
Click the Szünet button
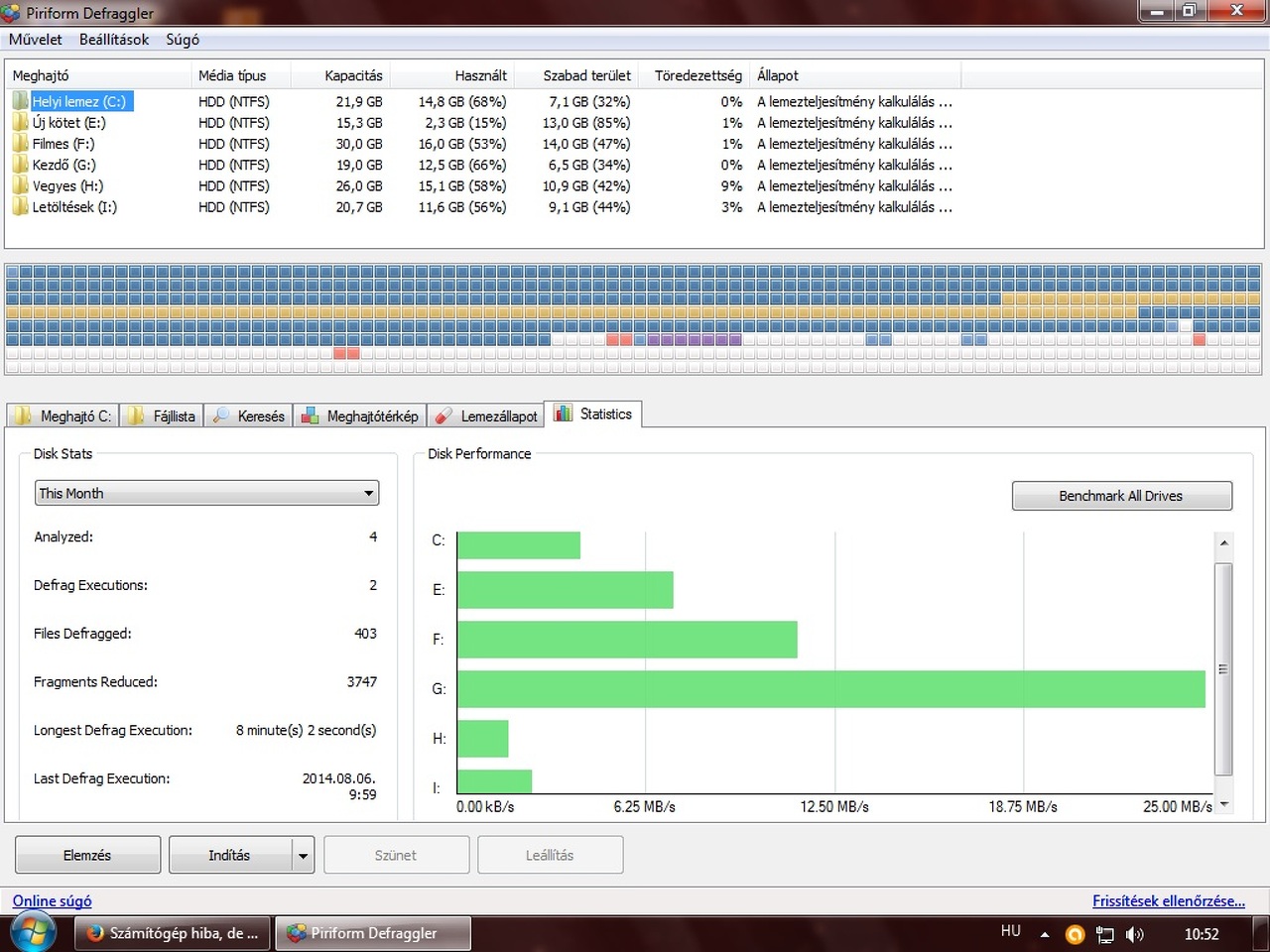(396, 855)
